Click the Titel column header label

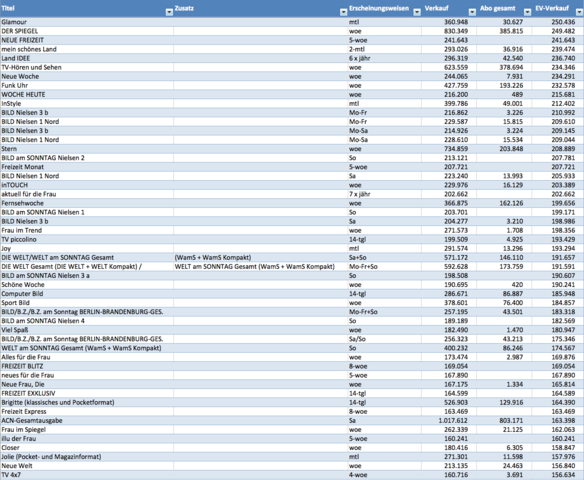pos(8,8)
